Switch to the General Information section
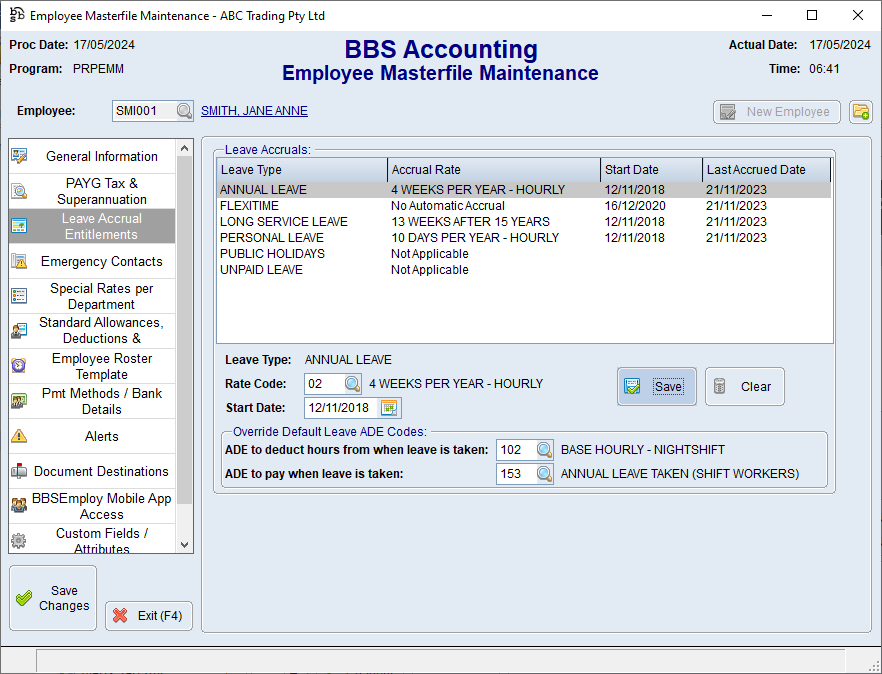 (x=100, y=156)
